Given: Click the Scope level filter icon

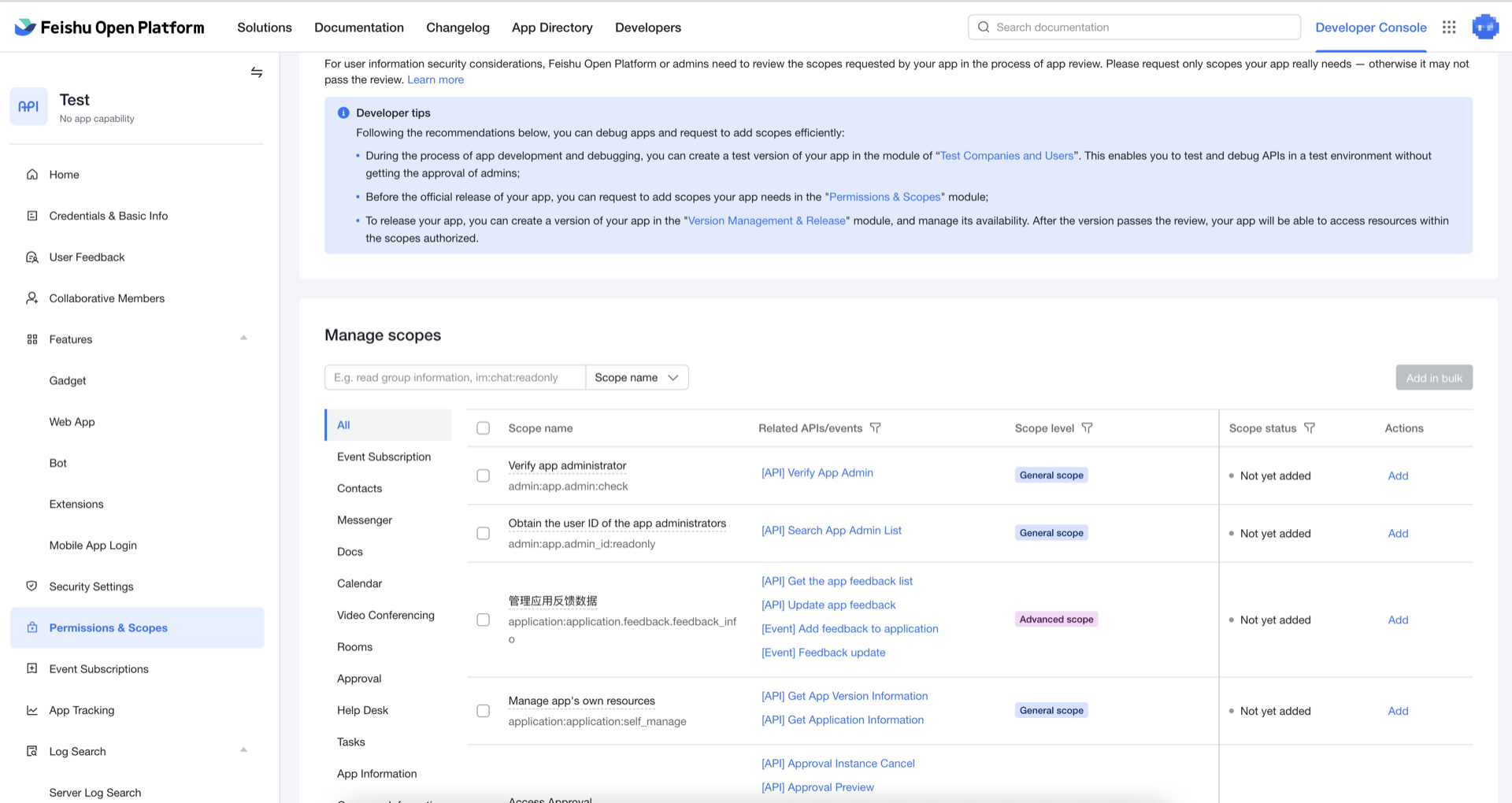Looking at the screenshot, I should (x=1087, y=428).
